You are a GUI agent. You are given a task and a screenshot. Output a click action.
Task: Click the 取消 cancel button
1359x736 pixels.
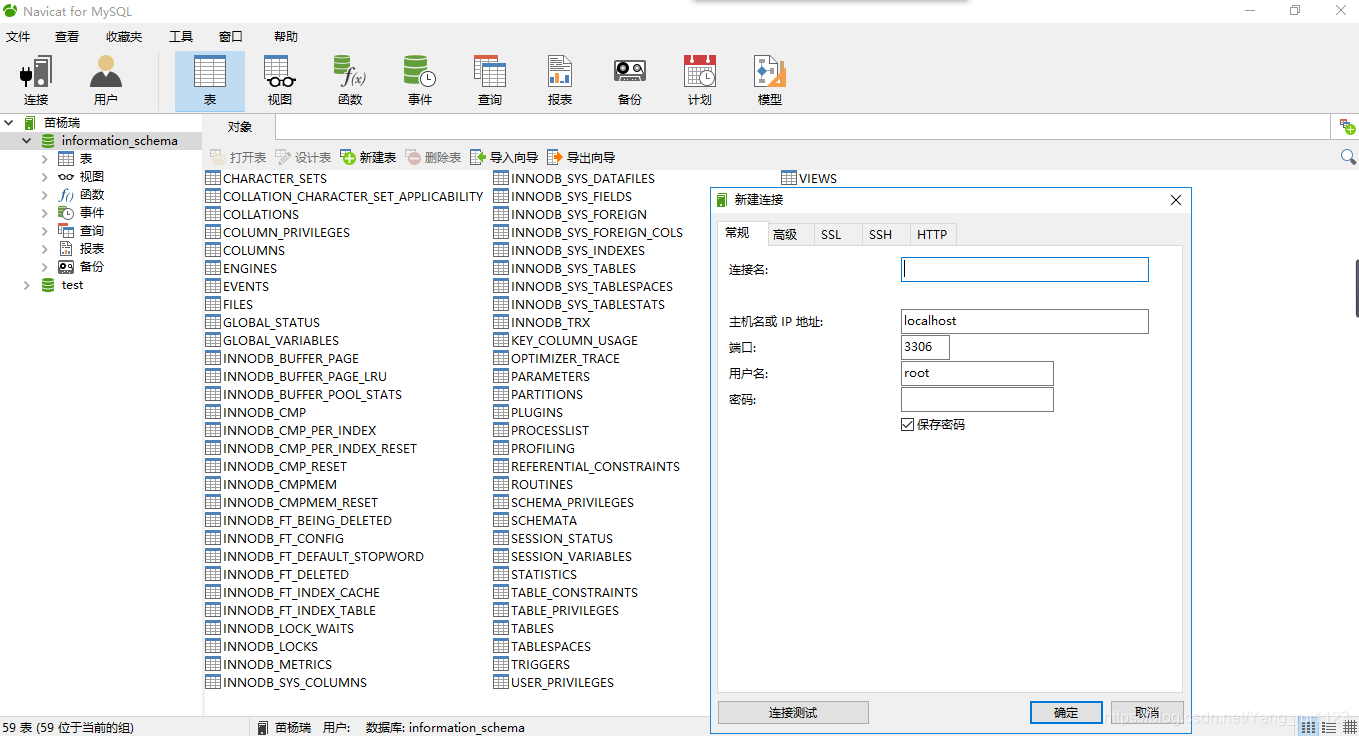tap(1146, 713)
